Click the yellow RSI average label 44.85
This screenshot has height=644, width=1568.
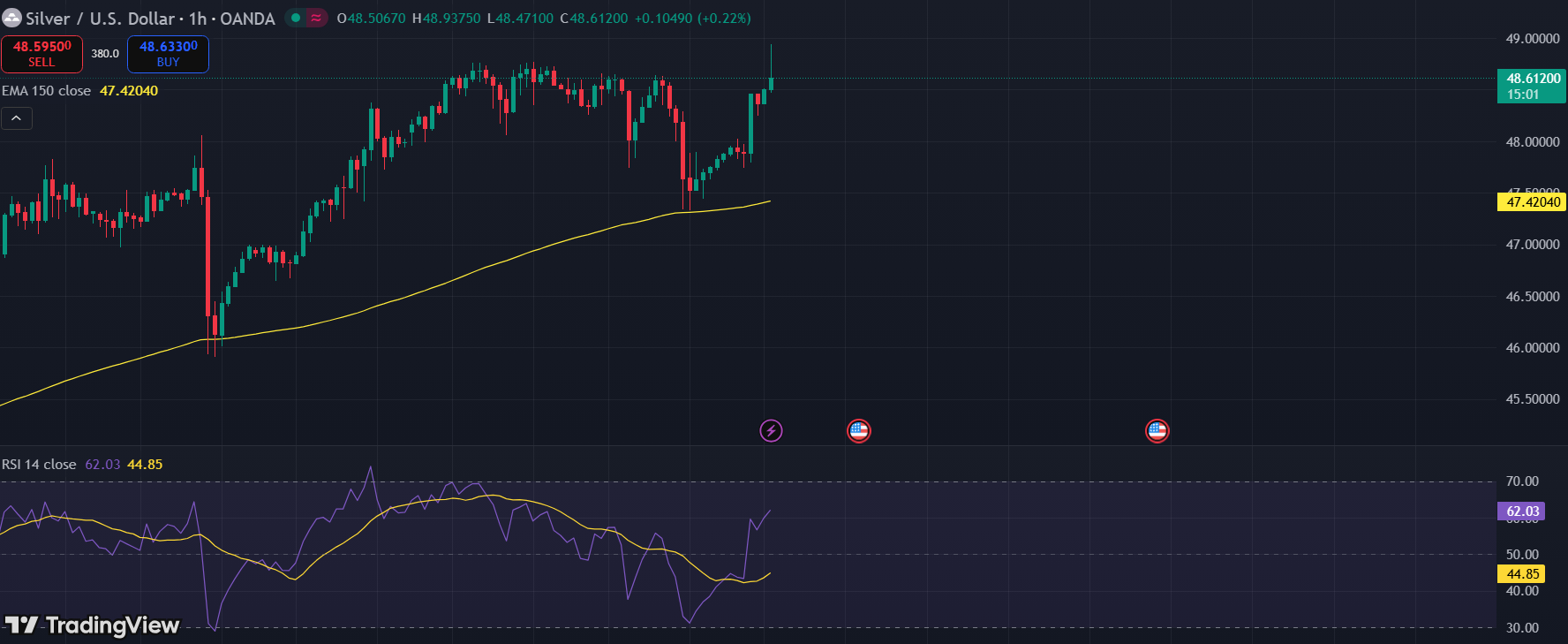[1522, 574]
